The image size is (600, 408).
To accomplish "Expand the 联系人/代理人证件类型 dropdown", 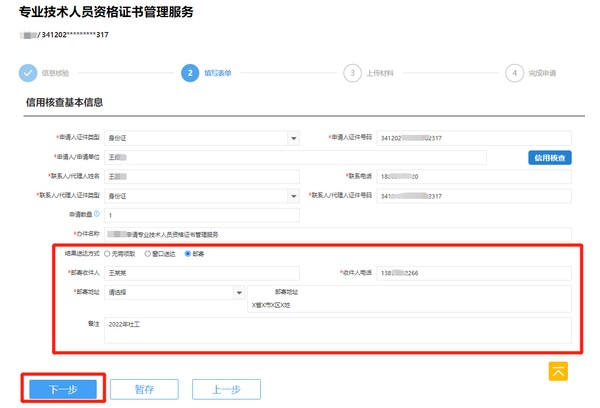I will coord(293,195).
